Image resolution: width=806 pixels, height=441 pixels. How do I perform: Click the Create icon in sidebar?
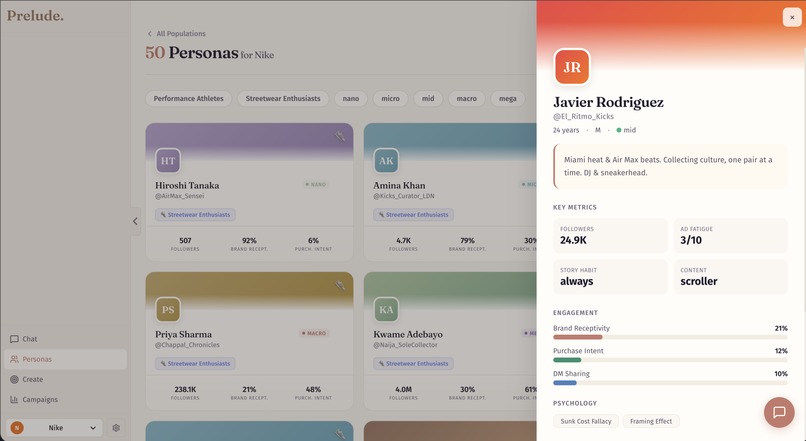click(x=14, y=379)
